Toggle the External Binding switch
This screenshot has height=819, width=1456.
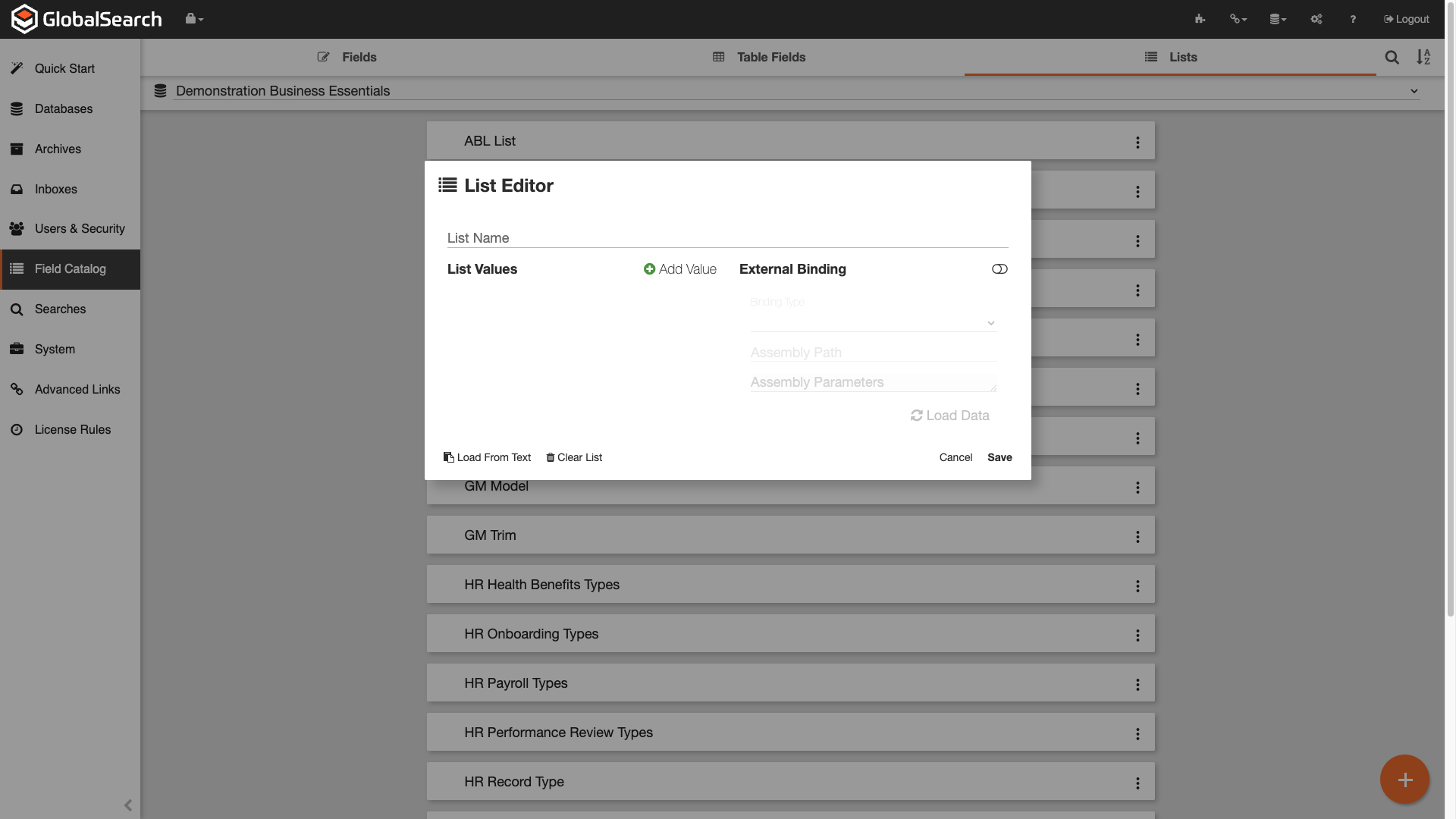click(x=999, y=269)
